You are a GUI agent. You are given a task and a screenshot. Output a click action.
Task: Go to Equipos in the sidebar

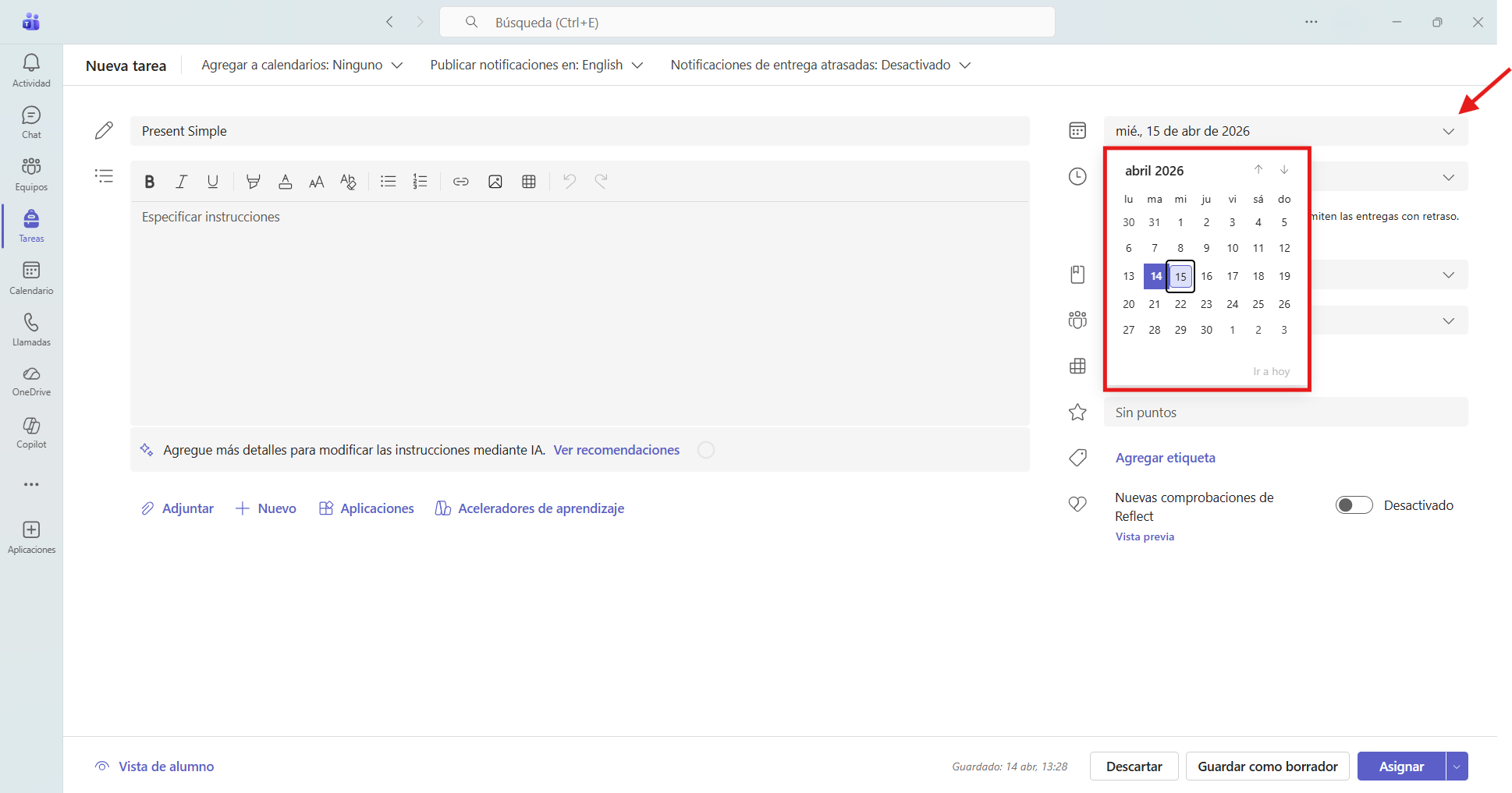(31, 175)
